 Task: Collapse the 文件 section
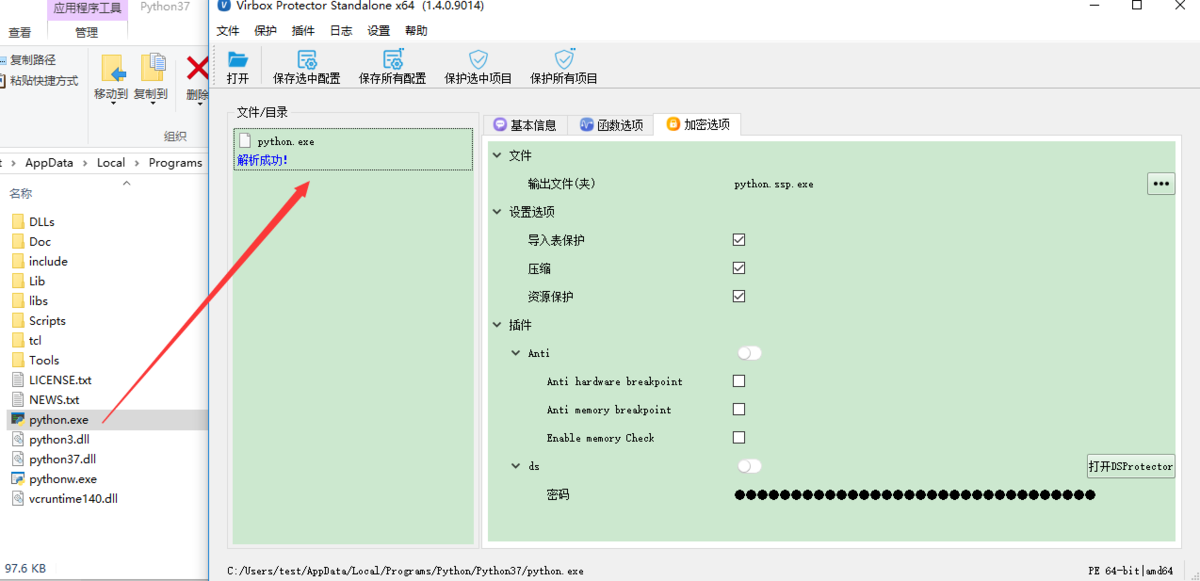pyautogui.click(x=497, y=156)
